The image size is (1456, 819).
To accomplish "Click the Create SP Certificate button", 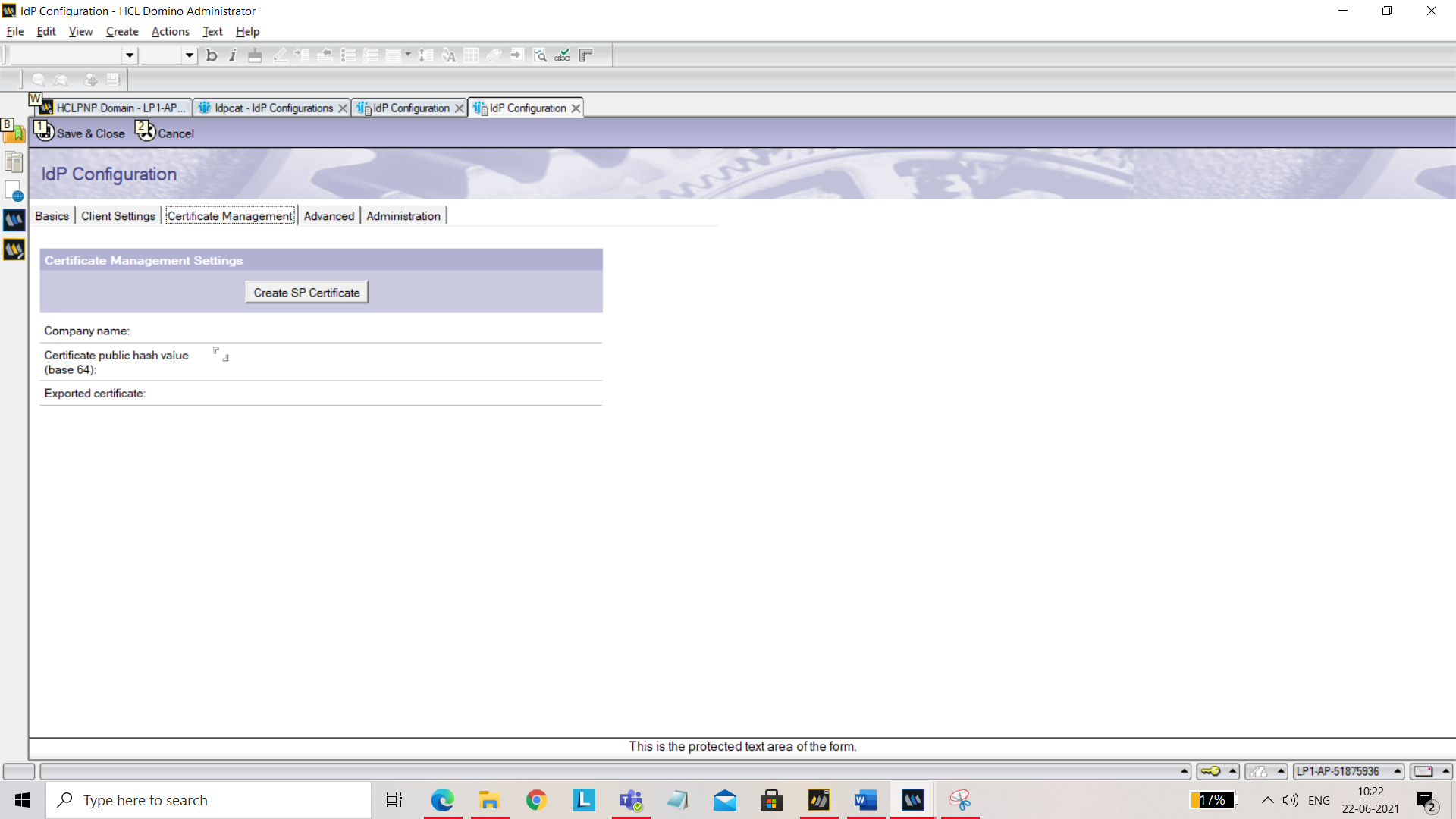I will coord(306,292).
